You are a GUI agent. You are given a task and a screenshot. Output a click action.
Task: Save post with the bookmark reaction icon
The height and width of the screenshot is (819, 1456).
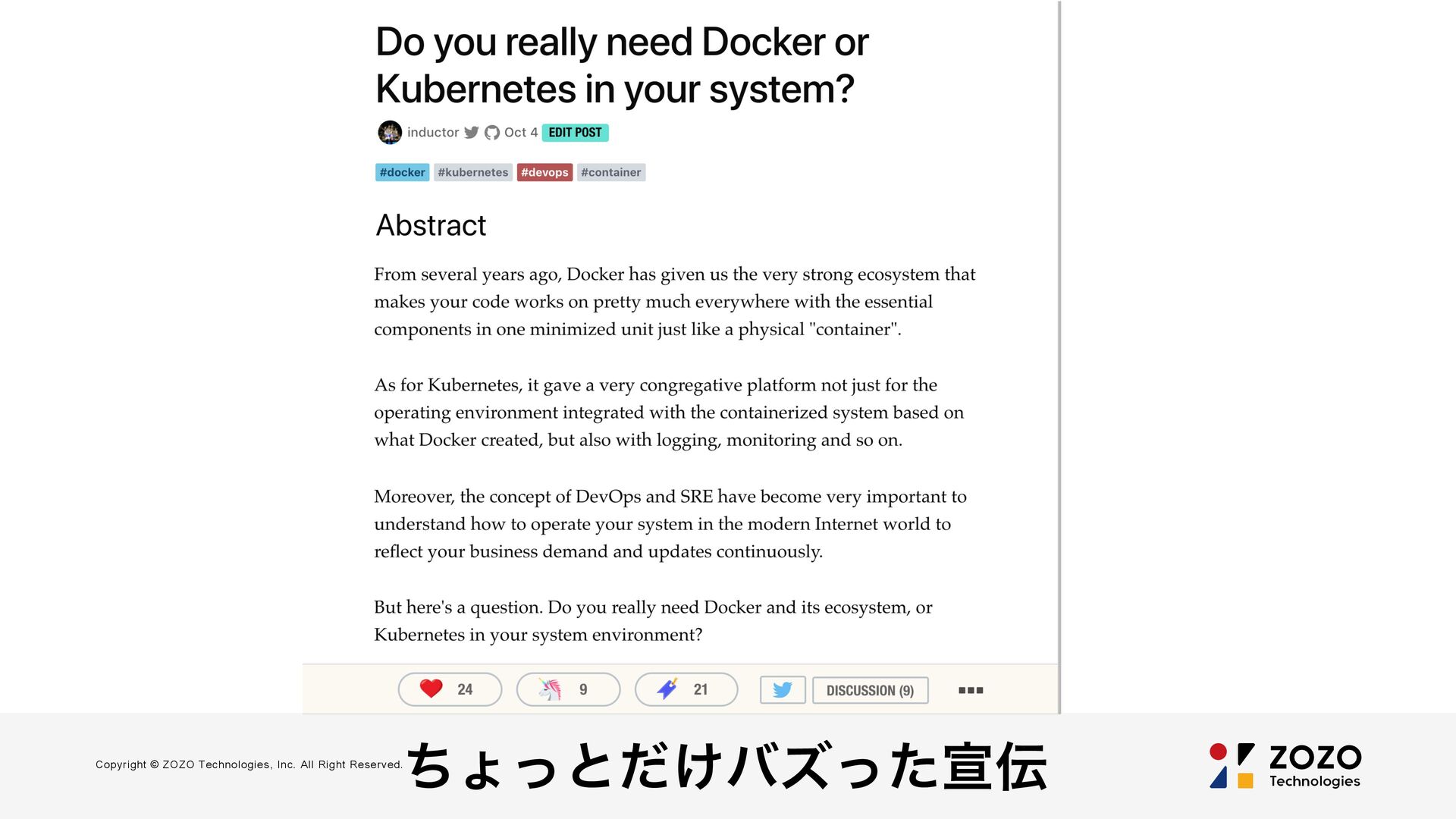coord(667,689)
